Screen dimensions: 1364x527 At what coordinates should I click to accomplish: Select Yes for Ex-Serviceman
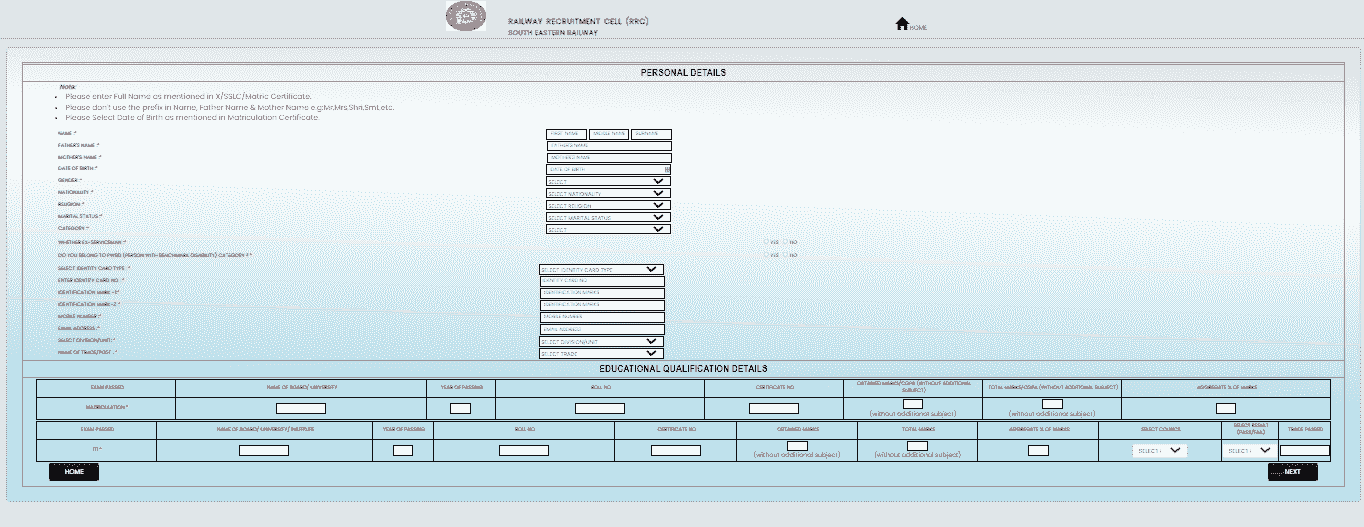pyautogui.click(x=765, y=242)
